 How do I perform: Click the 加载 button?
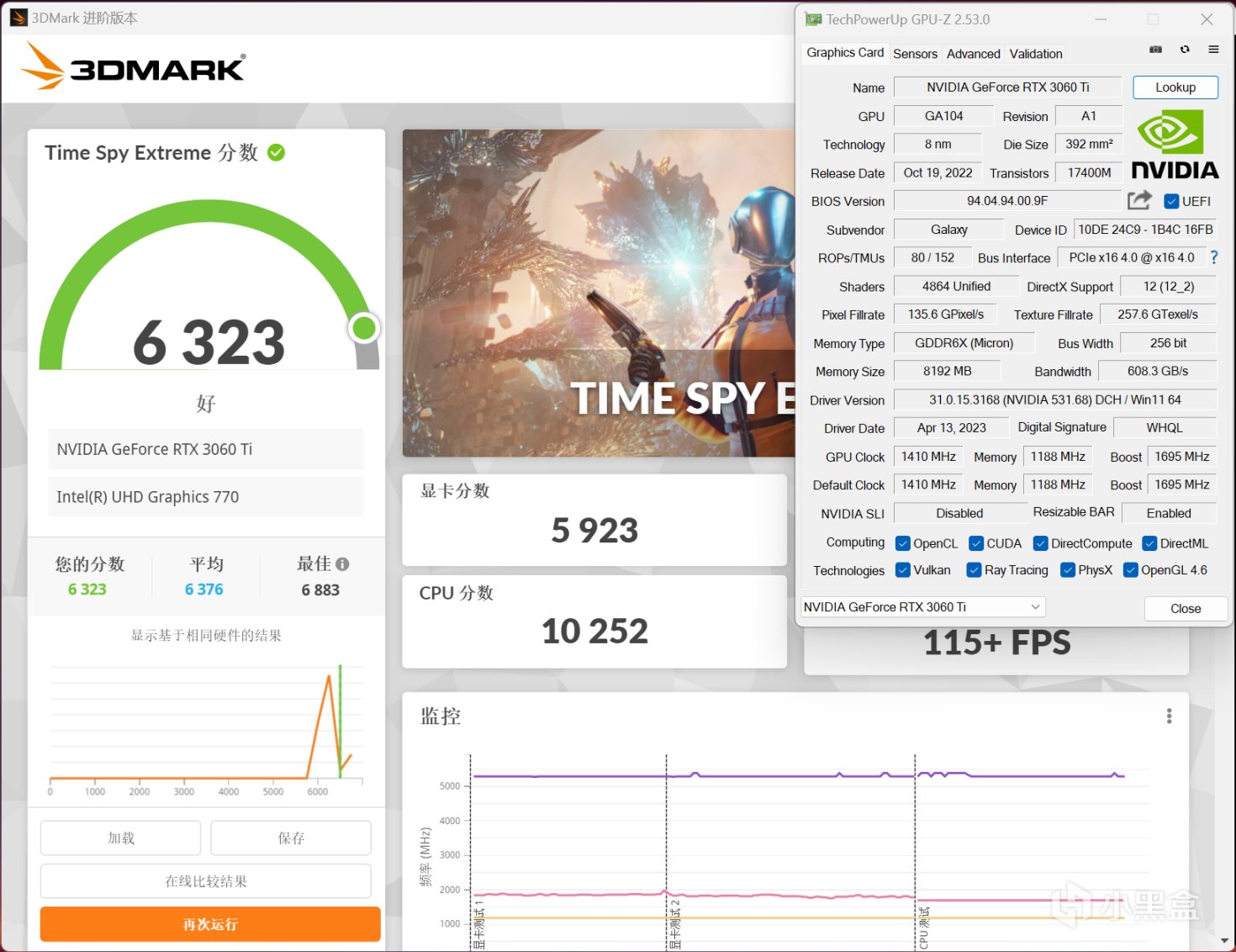(121, 838)
